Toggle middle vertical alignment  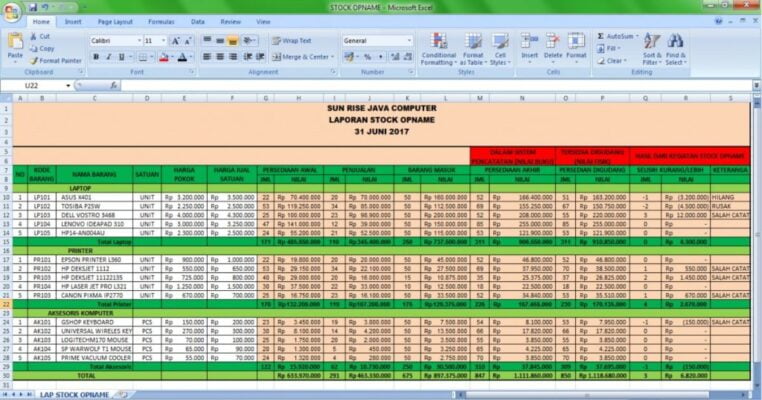220,40
